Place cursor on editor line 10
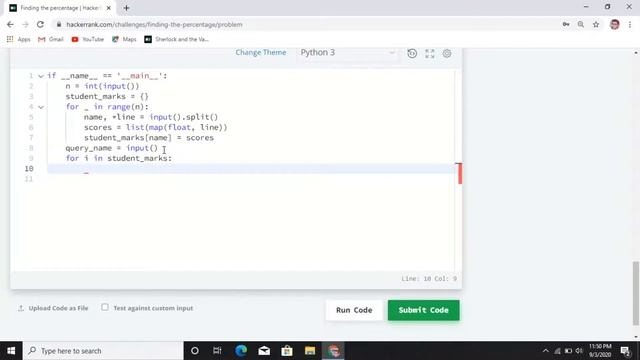The width and height of the screenshot is (640, 360). [251, 169]
